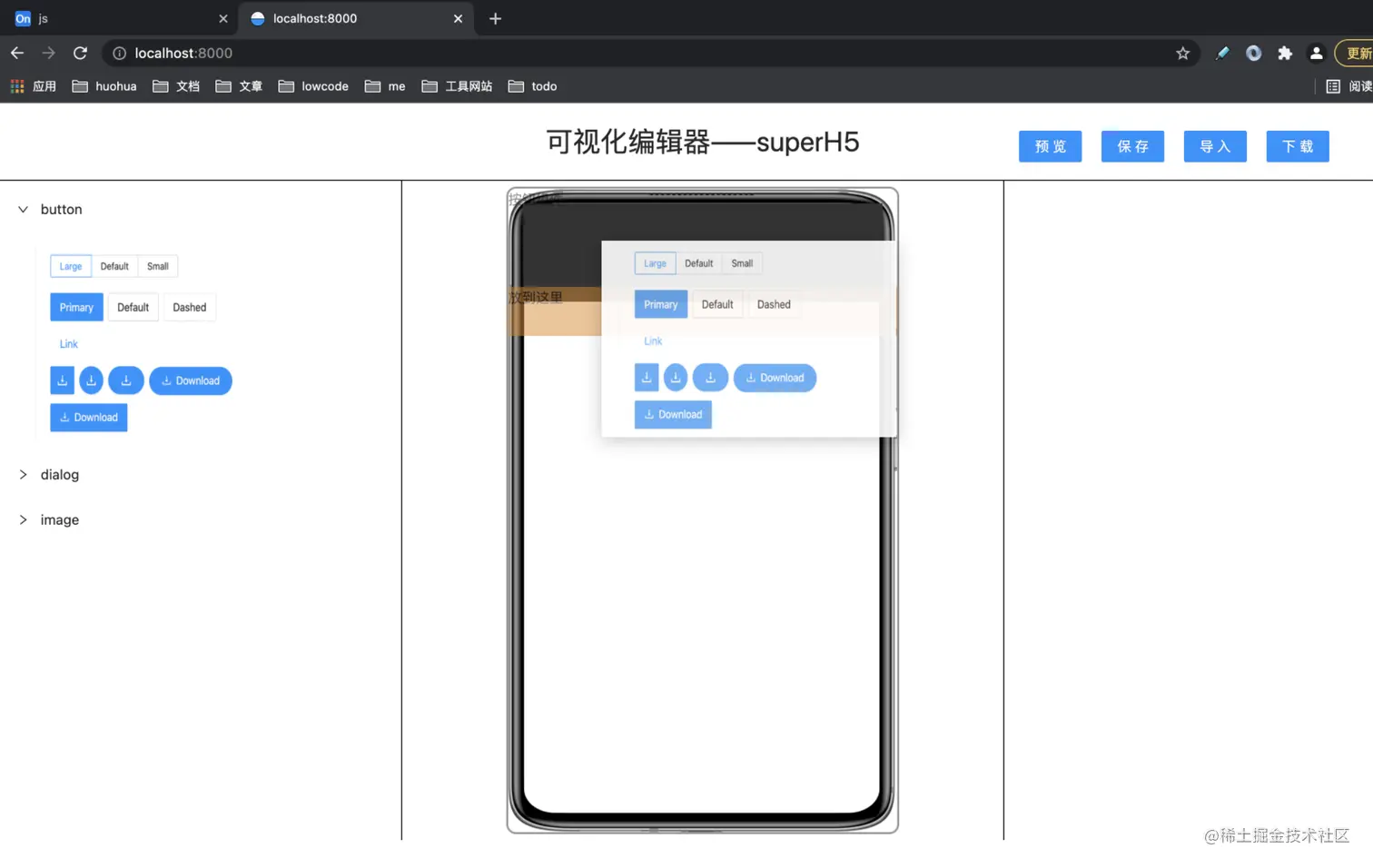Click the 导入 import button
Viewport: 1373px width, 868px height.
(x=1215, y=146)
